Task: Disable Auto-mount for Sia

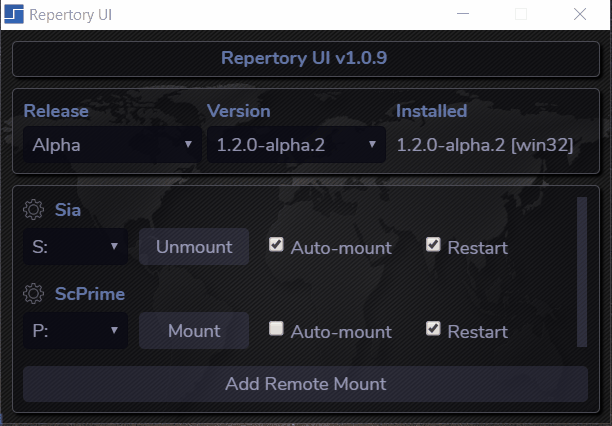Action: pyautogui.click(x=277, y=245)
